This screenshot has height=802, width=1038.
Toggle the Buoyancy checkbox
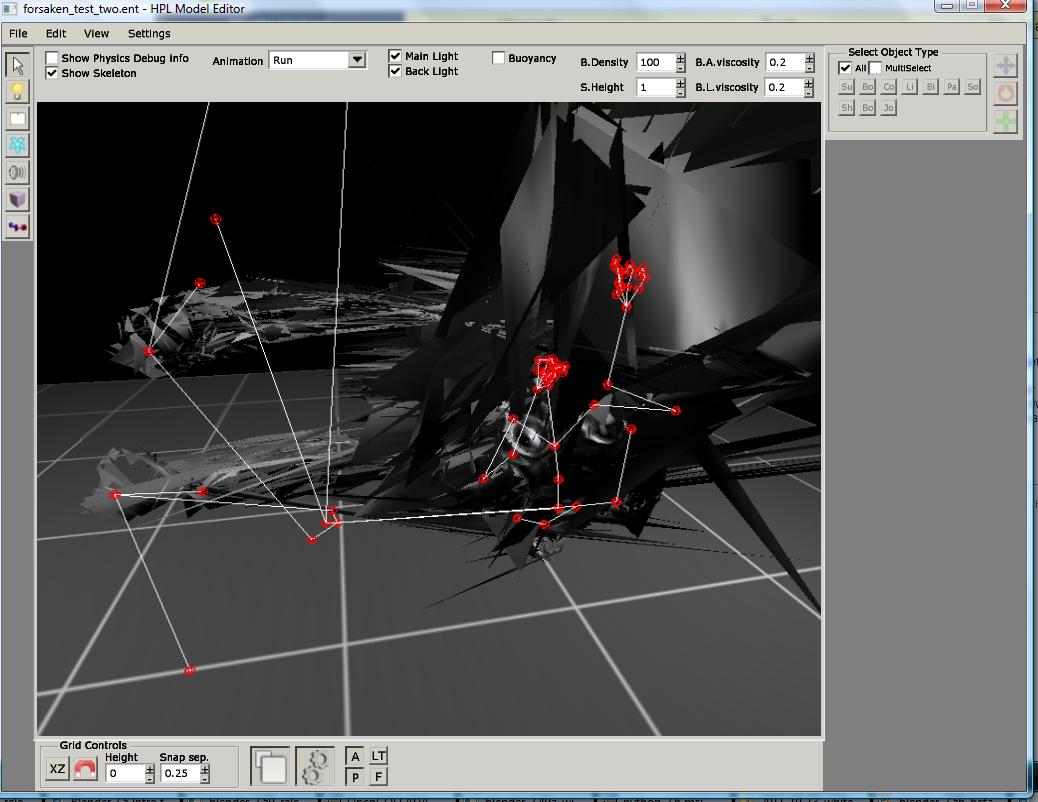tap(499, 58)
